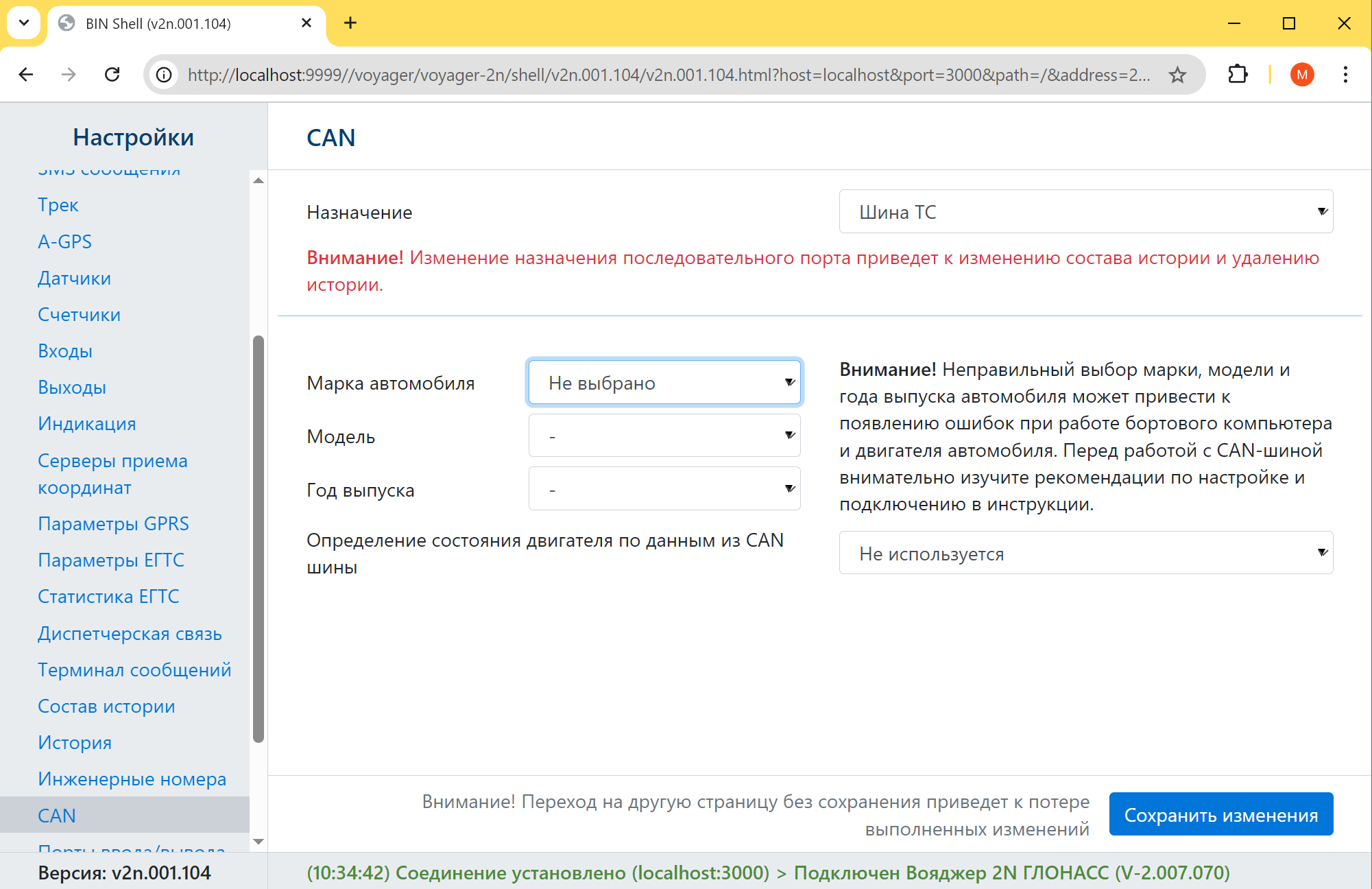Click the browser back arrow
Screen dimensions: 1372x889
point(26,75)
